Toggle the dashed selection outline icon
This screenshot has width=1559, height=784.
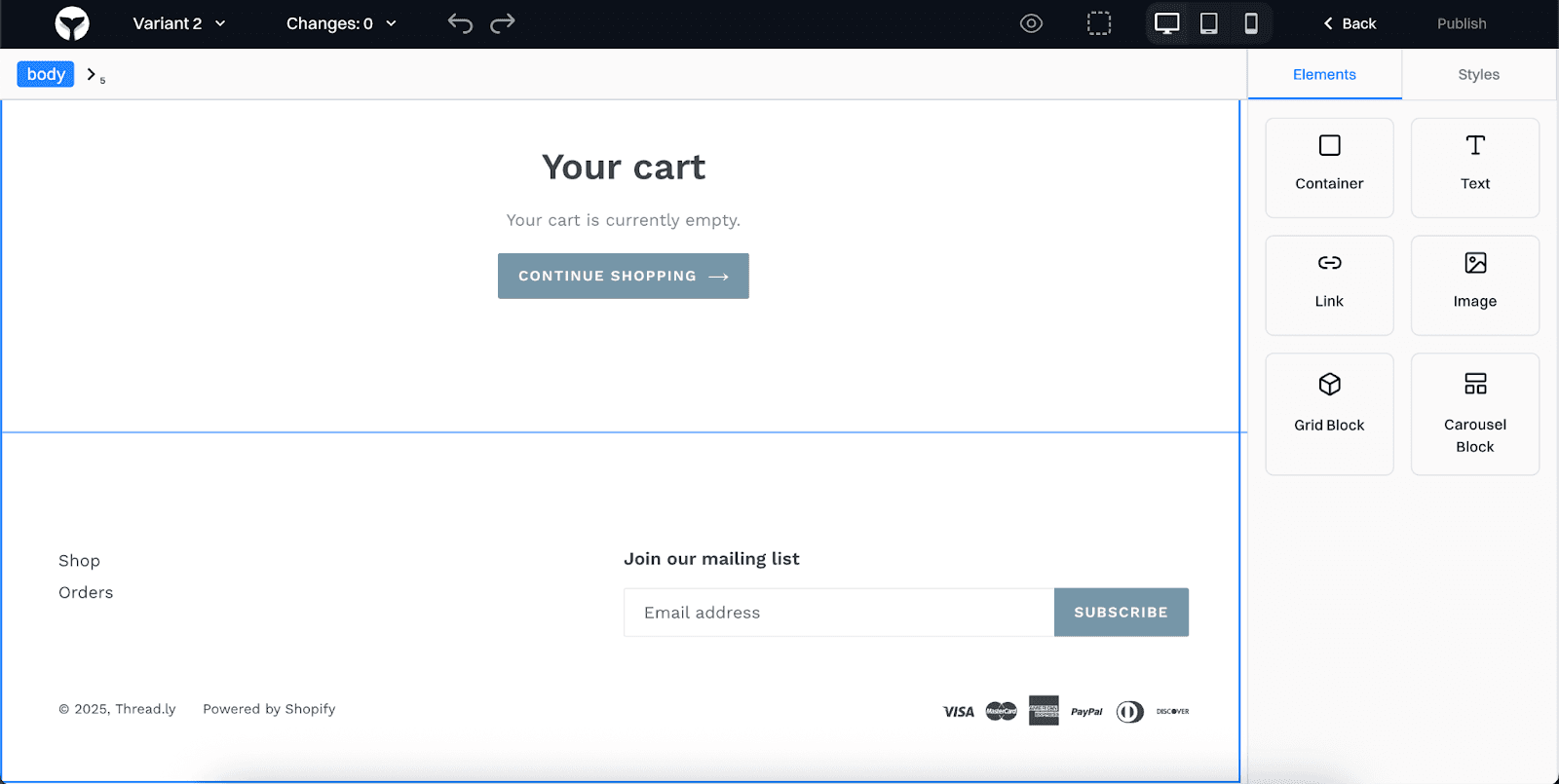pos(1099,23)
